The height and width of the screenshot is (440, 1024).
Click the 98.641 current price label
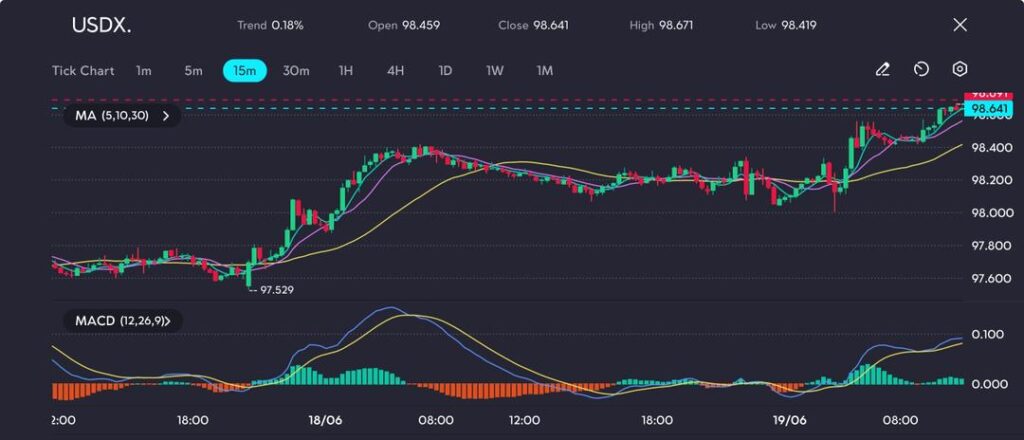pos(989,108)
